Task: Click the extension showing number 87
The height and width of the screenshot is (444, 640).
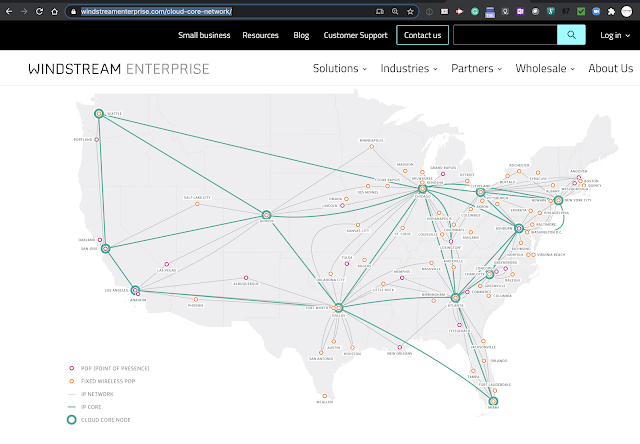Action: 566,11
